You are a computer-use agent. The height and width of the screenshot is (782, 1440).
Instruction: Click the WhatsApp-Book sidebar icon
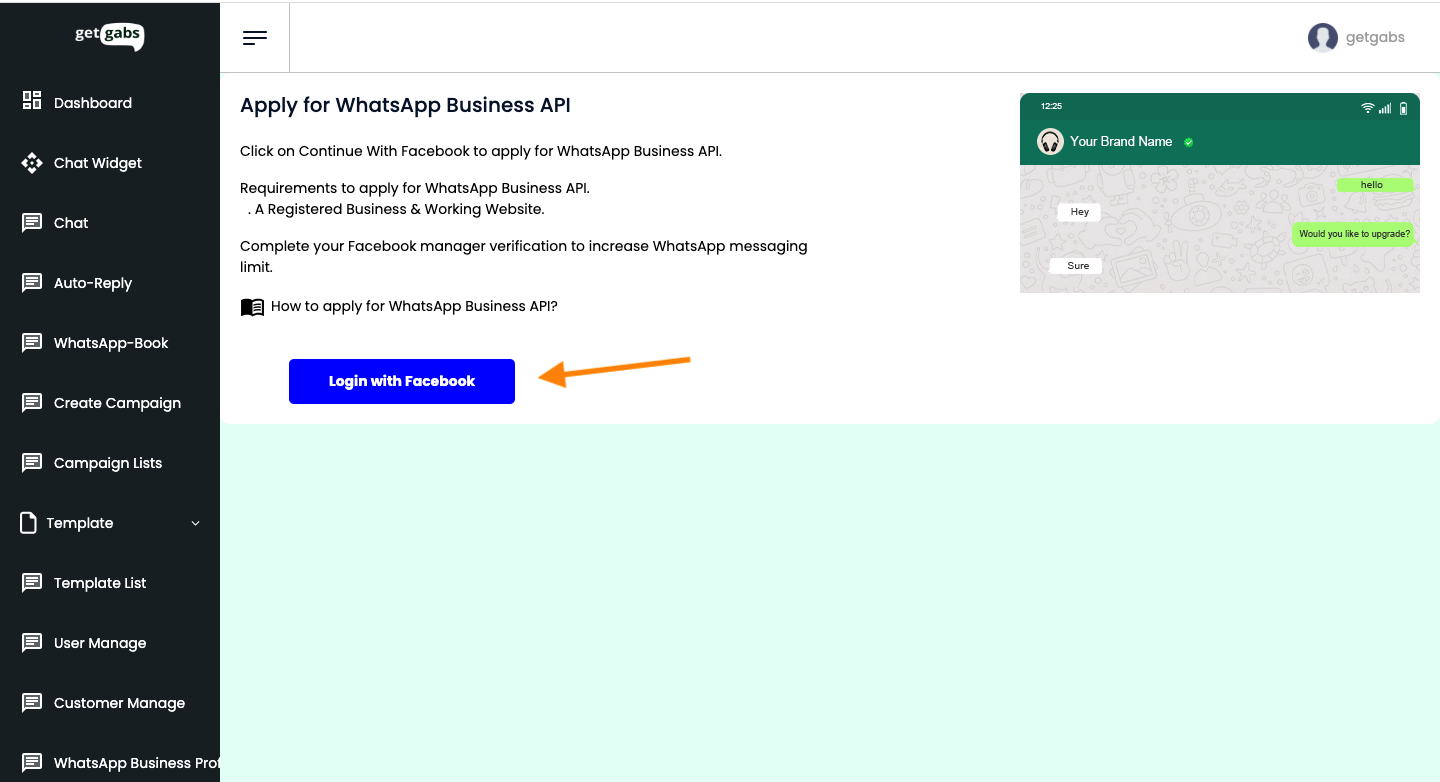32,343
